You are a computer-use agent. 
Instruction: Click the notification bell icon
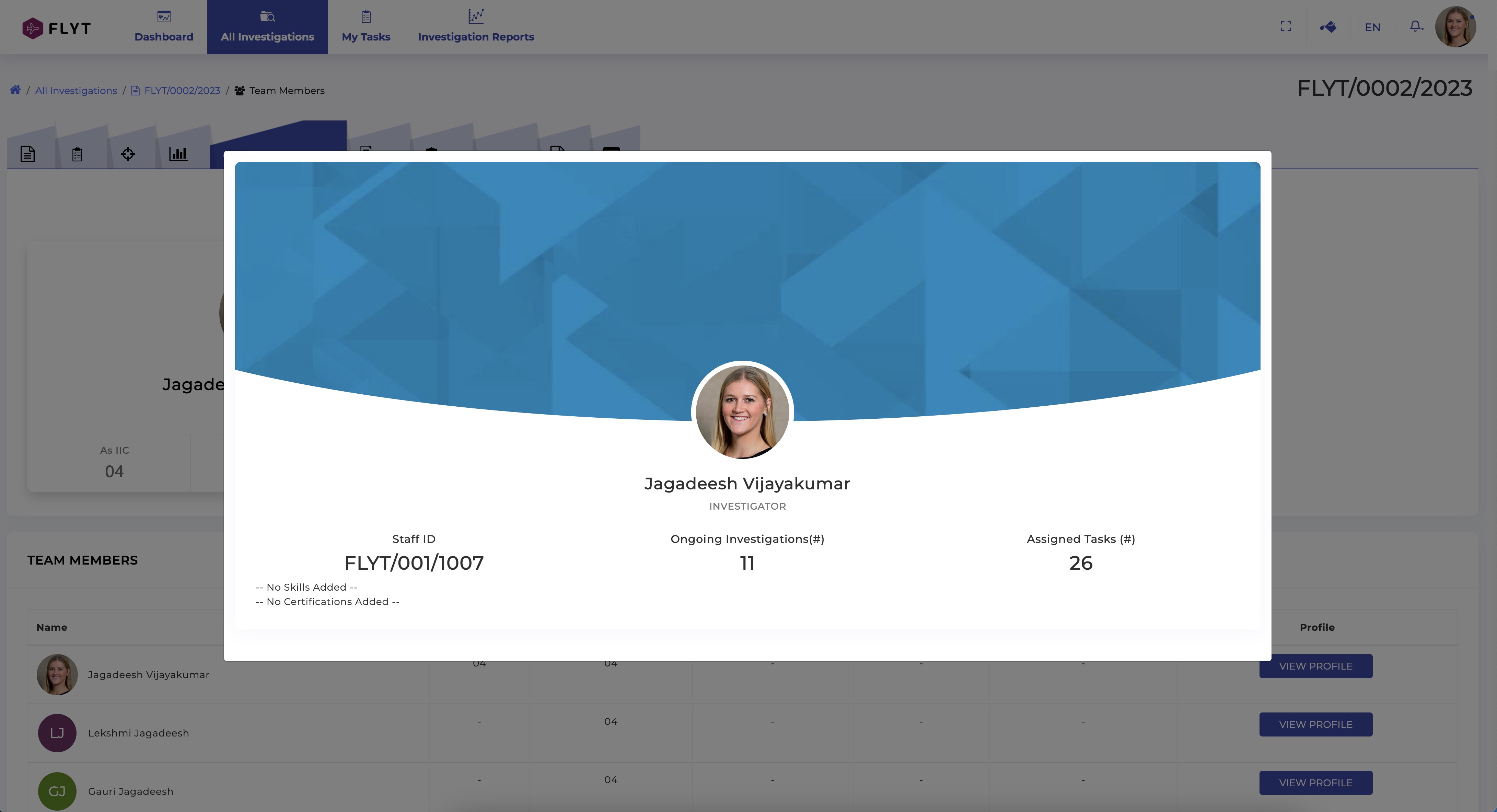coord(1416,27)
